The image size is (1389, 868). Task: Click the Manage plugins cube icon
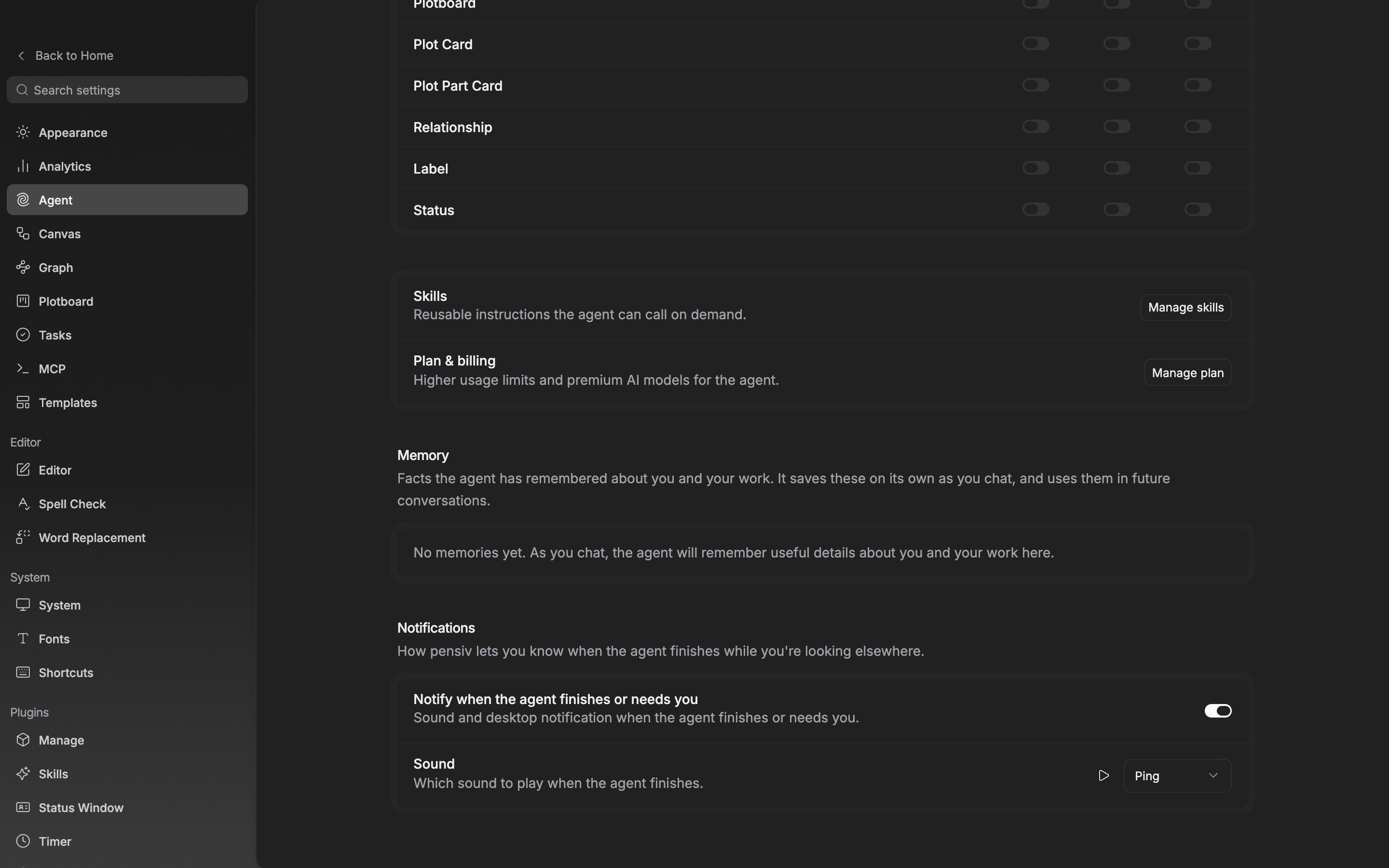click(23, 740)
